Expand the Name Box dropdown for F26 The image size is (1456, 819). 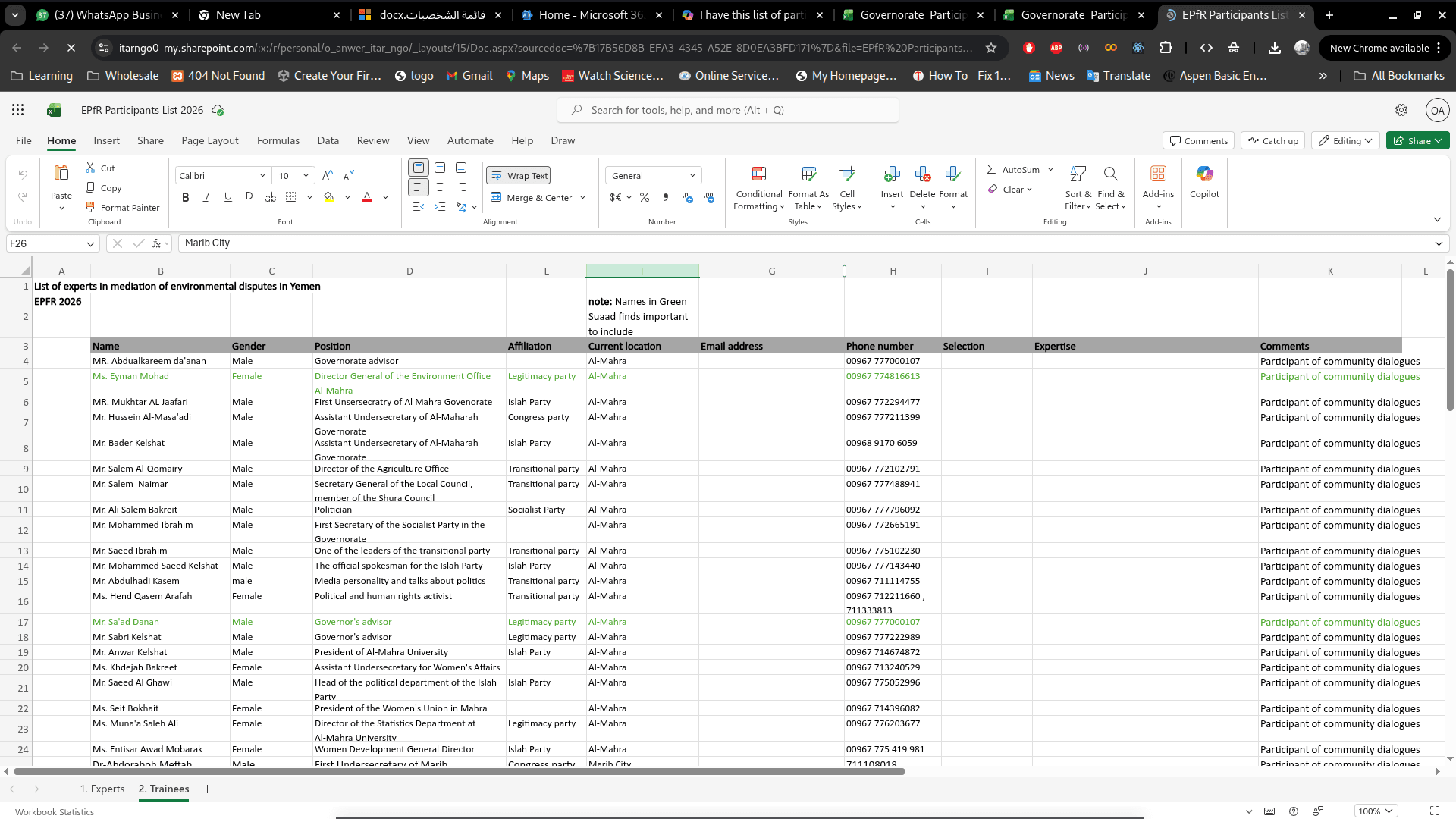click(x=90, y=243)
